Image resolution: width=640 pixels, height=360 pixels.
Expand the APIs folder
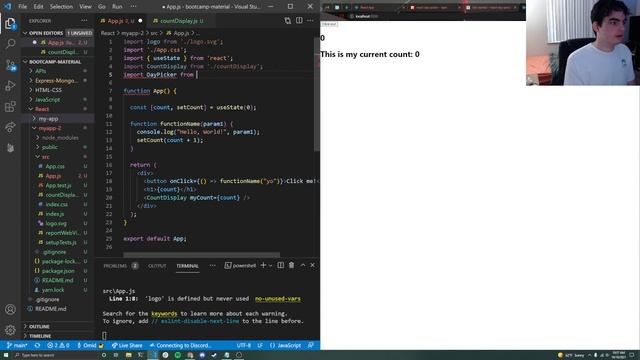[57, 71]
